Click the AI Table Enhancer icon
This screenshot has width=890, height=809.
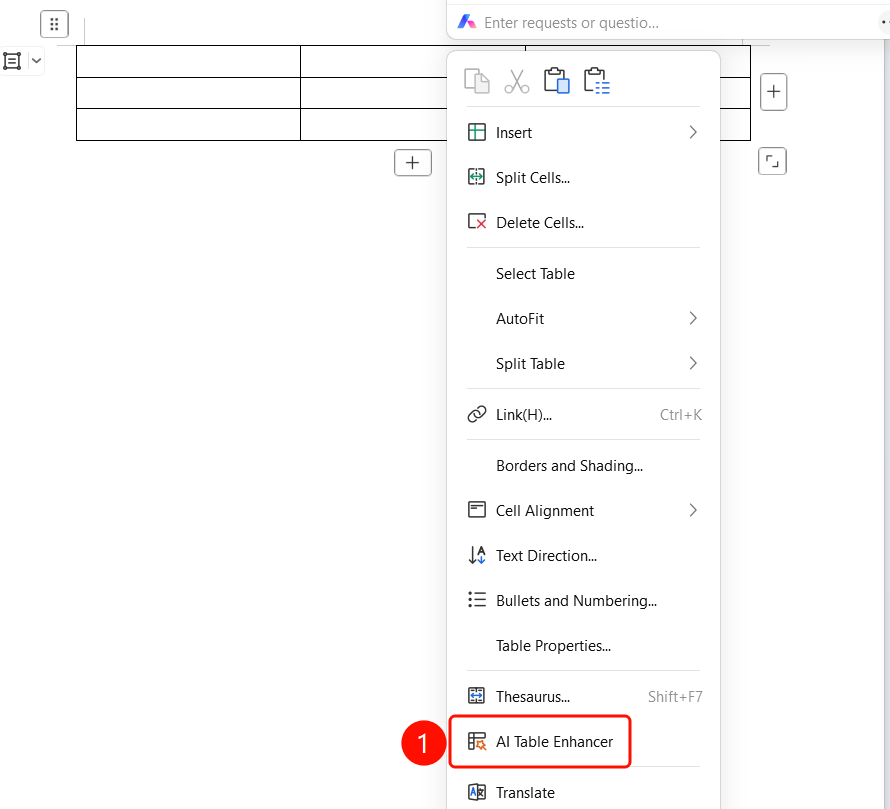pyautogui.click(x=477, y=741)
